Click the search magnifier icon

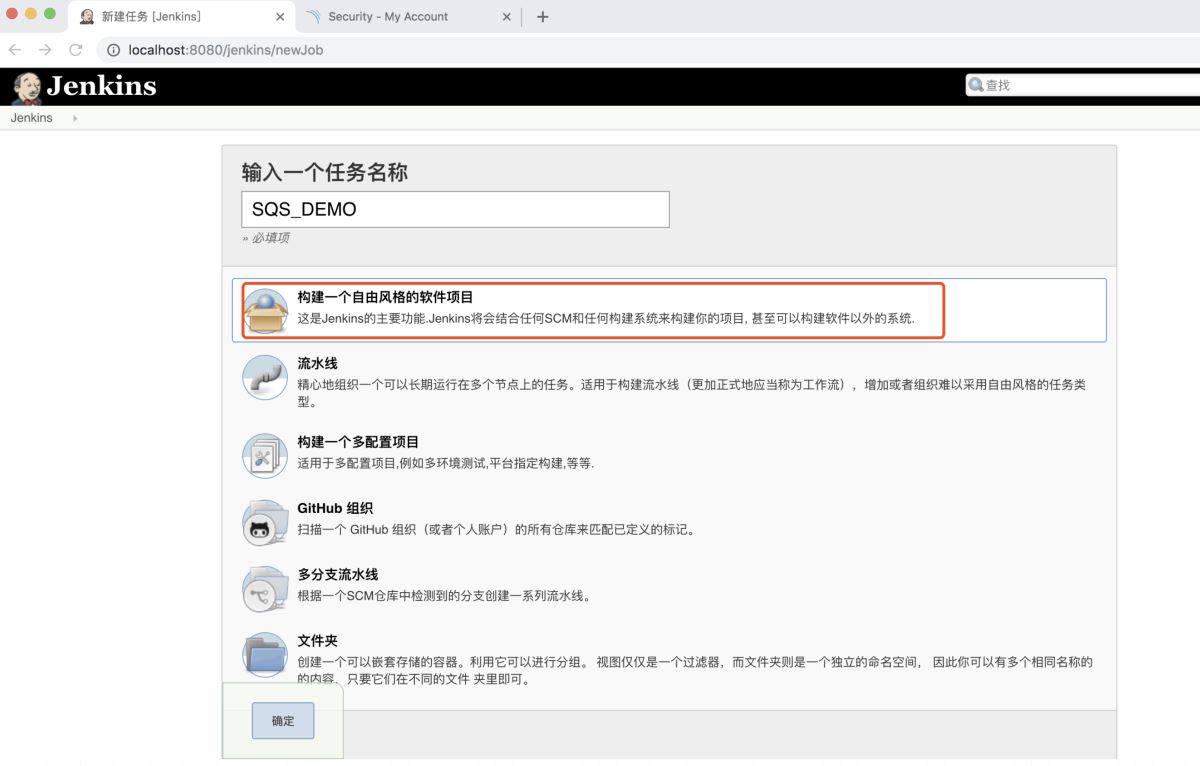(x=976, y=85)
